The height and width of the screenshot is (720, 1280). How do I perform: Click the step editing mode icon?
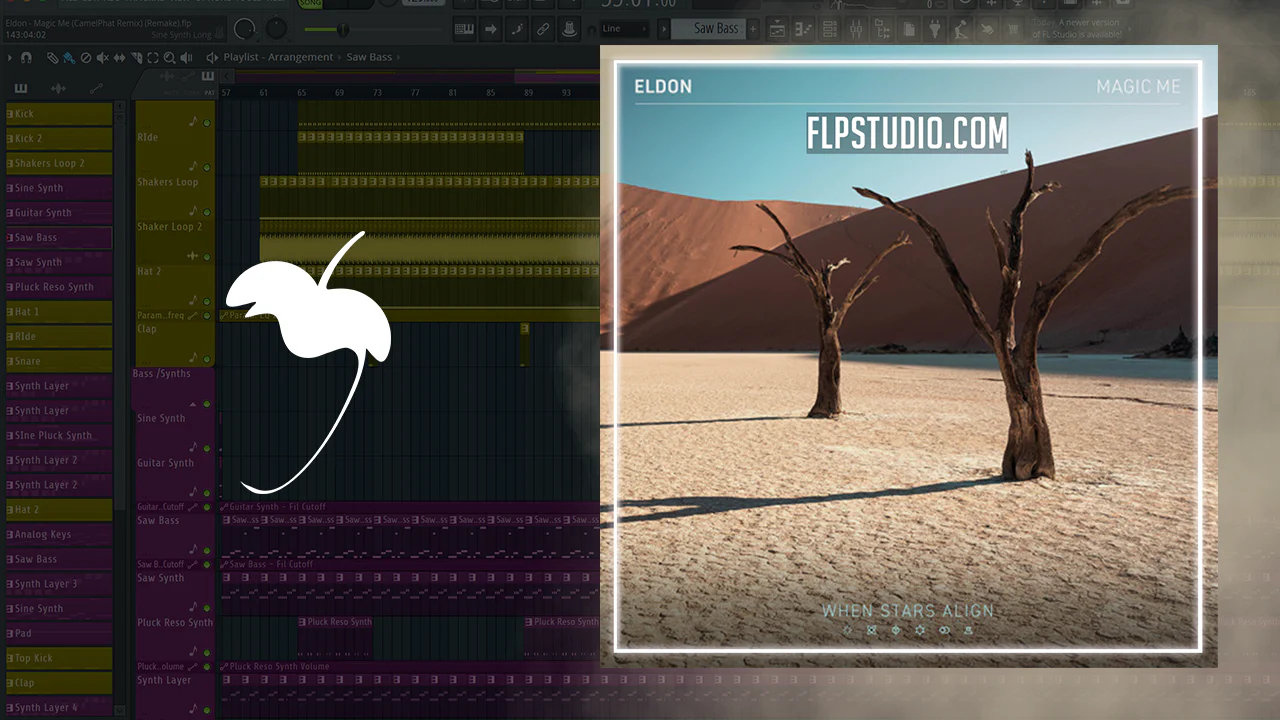coord(516,29)
